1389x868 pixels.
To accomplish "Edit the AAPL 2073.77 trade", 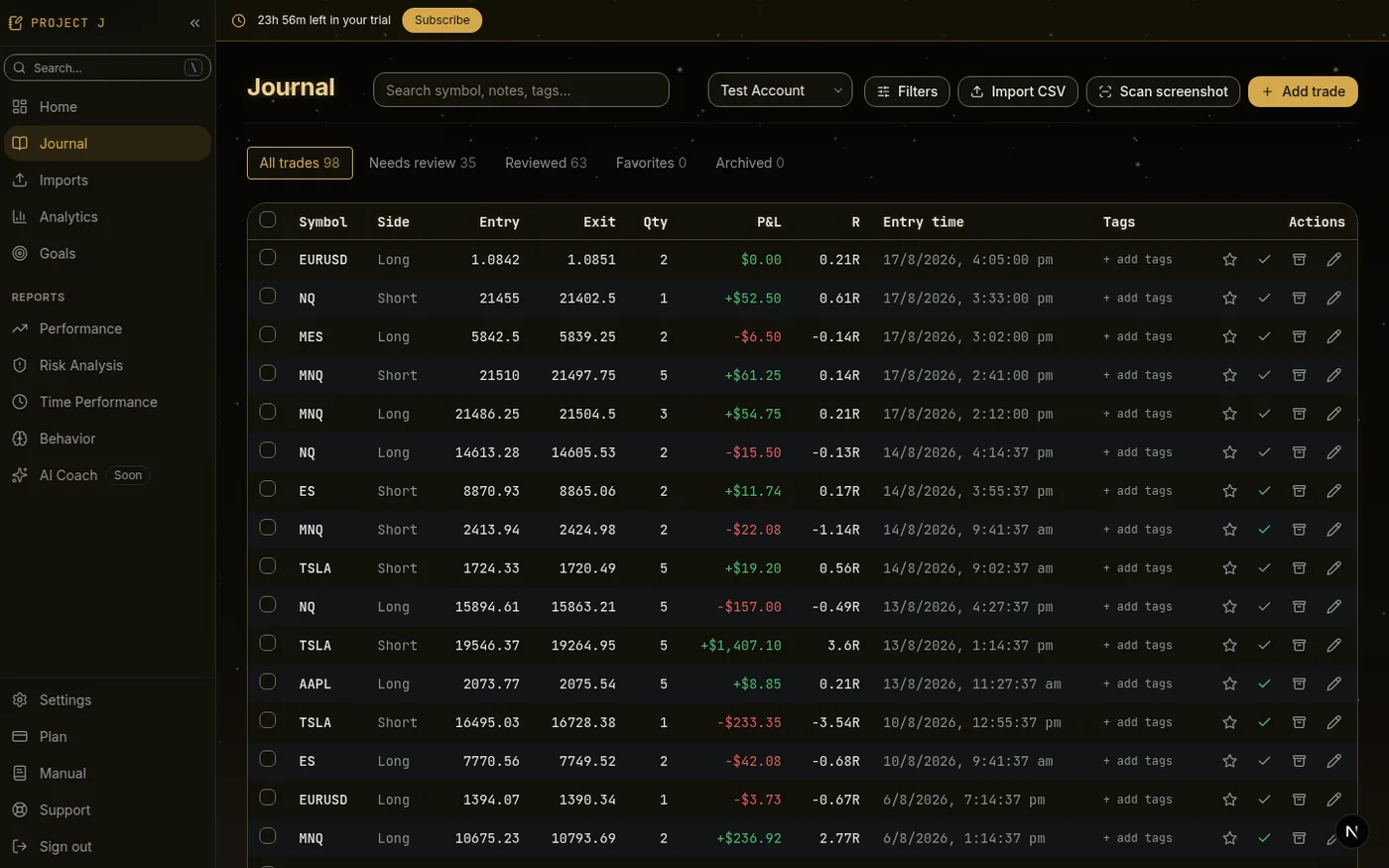I will click(1333, 685).
